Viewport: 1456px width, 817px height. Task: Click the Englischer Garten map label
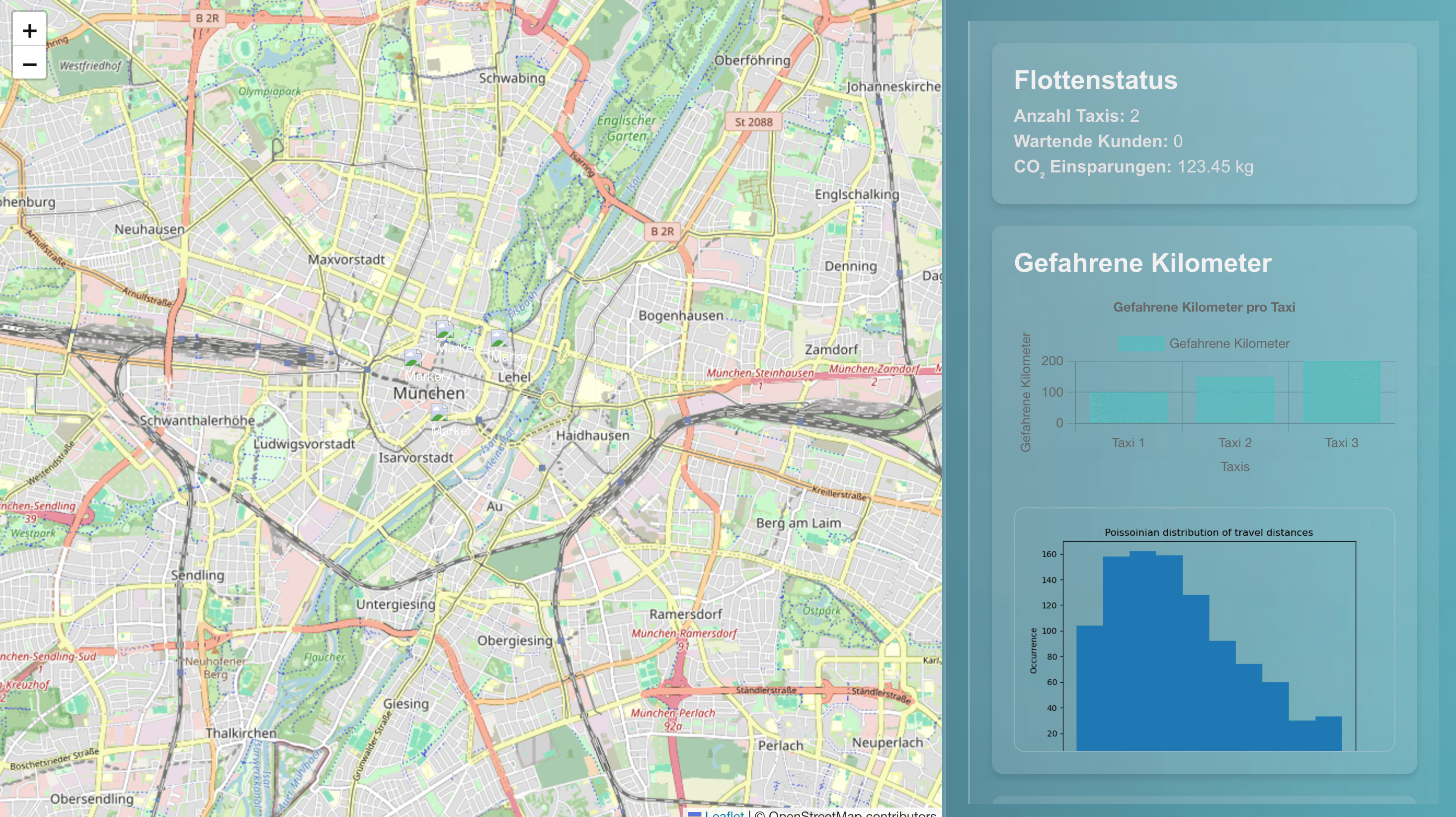(626, 128)
